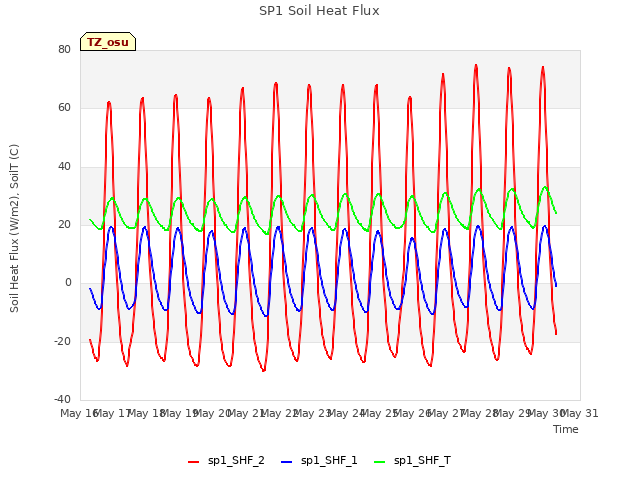The image size is (640, 480).
Task: Click the green sp1_SHF_T legend swatch
Action: pos(380,462)
